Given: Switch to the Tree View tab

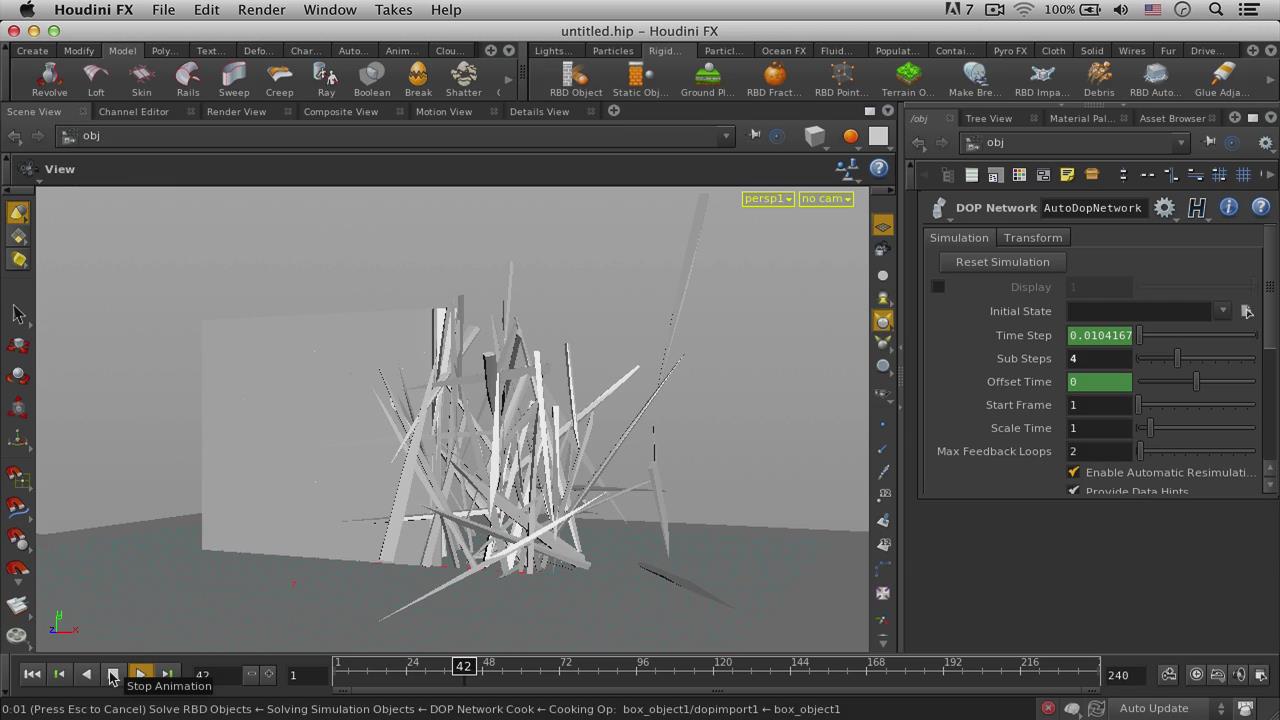Looking at the screenshot, I should pos(988,118).
